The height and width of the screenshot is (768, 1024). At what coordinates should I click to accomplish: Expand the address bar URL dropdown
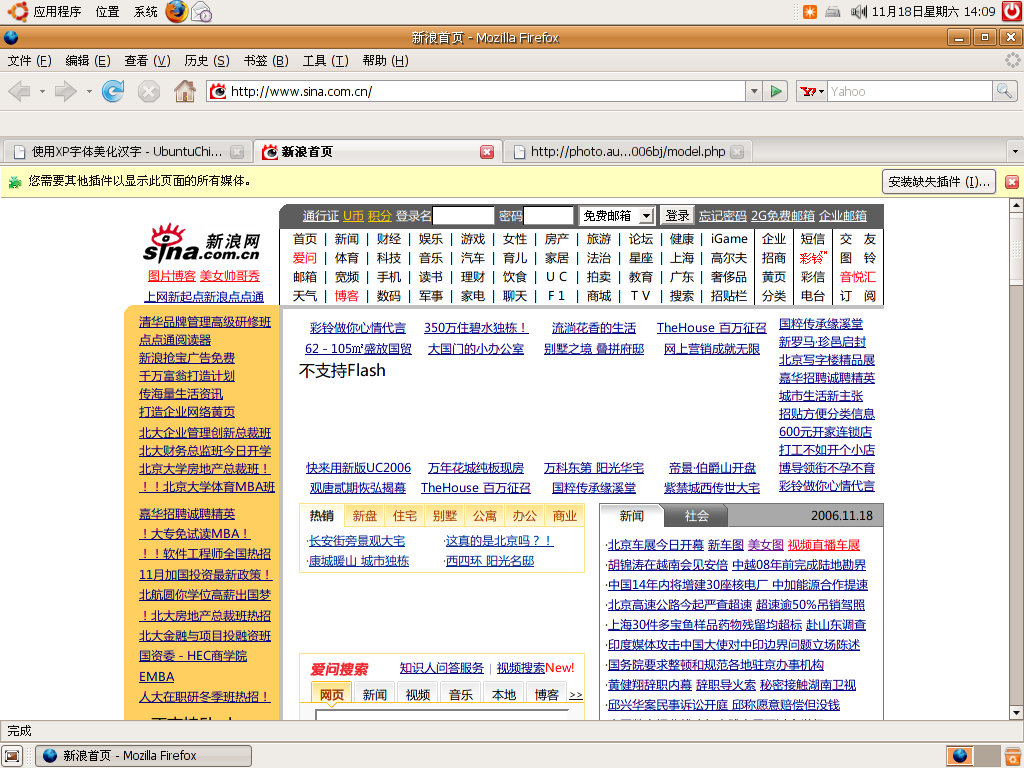point(754,91)
